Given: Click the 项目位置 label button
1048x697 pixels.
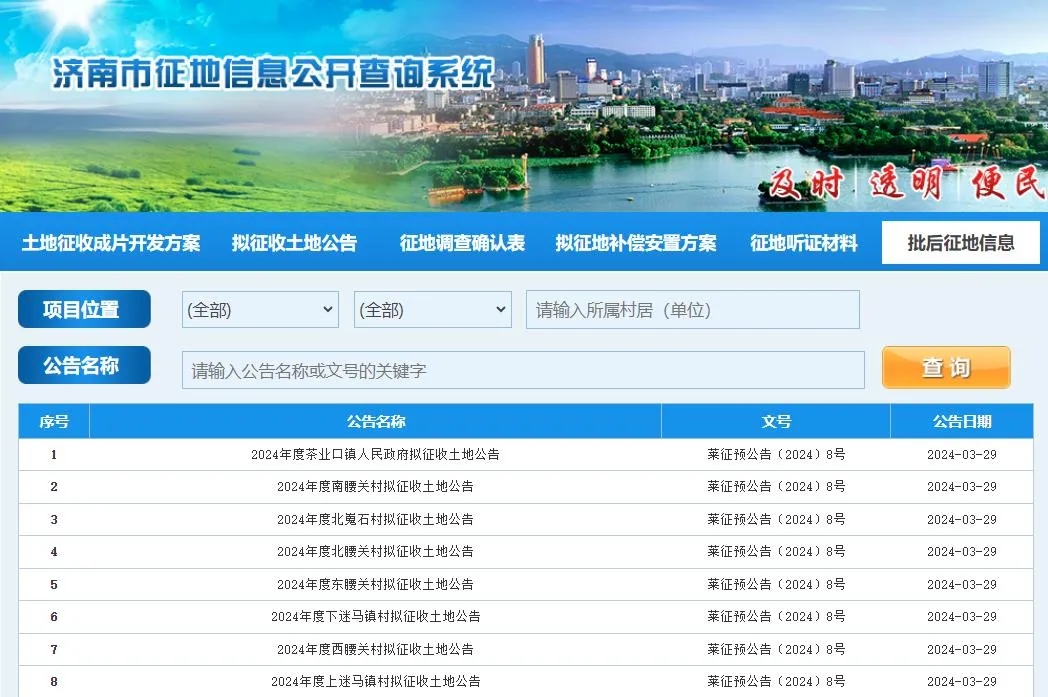Looking at the screenshot, I should point(83,309).
